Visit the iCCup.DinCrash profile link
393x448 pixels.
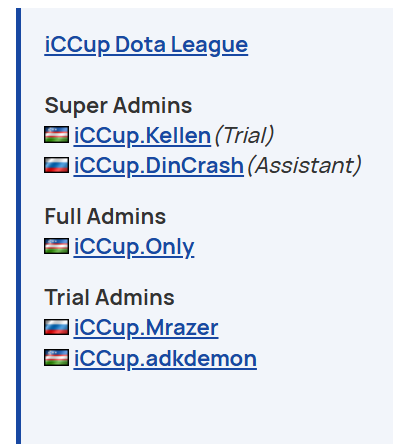(159, 166)
